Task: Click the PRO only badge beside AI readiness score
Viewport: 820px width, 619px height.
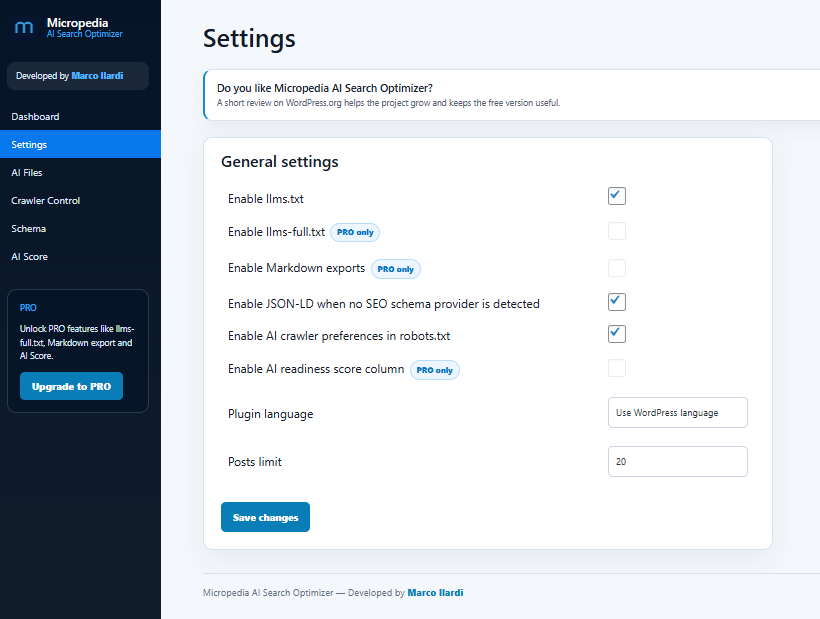Action: [435, 370]
